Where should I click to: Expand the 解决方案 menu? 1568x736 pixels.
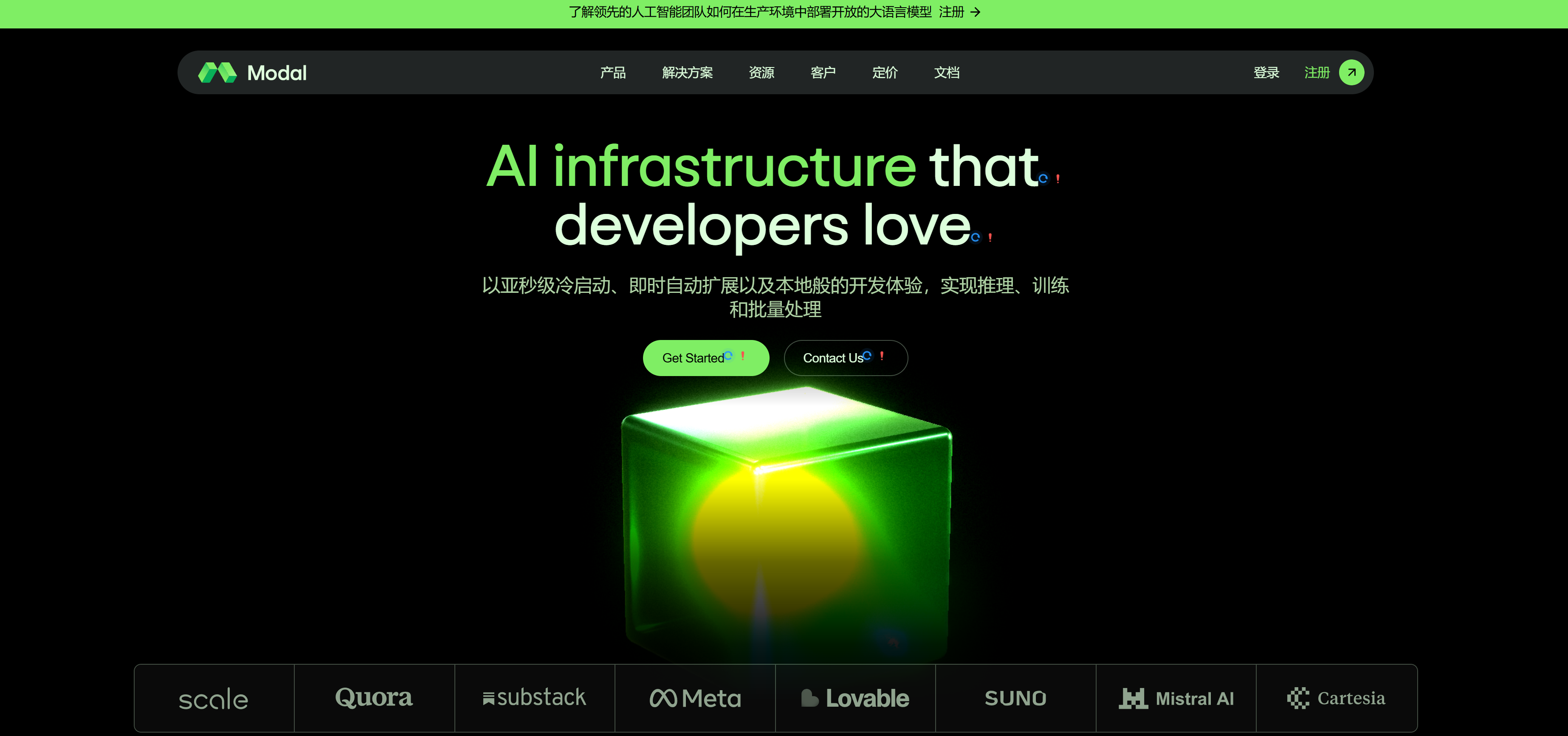pos(687,73)
